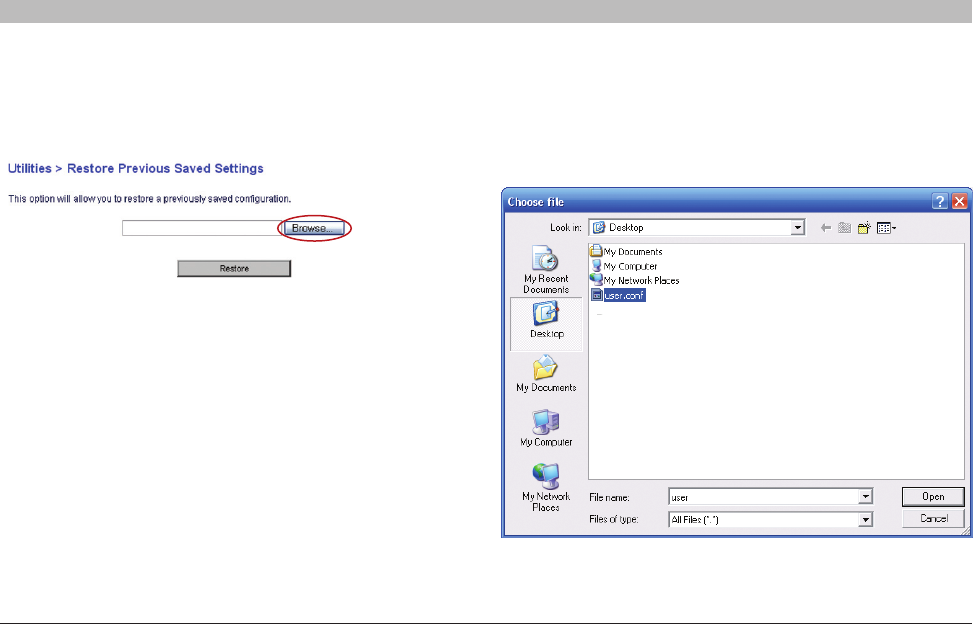The image size is (973, 624).
Task: Expand the Look in dropdown
Action: pyautogui.click(x=798, y=228)
